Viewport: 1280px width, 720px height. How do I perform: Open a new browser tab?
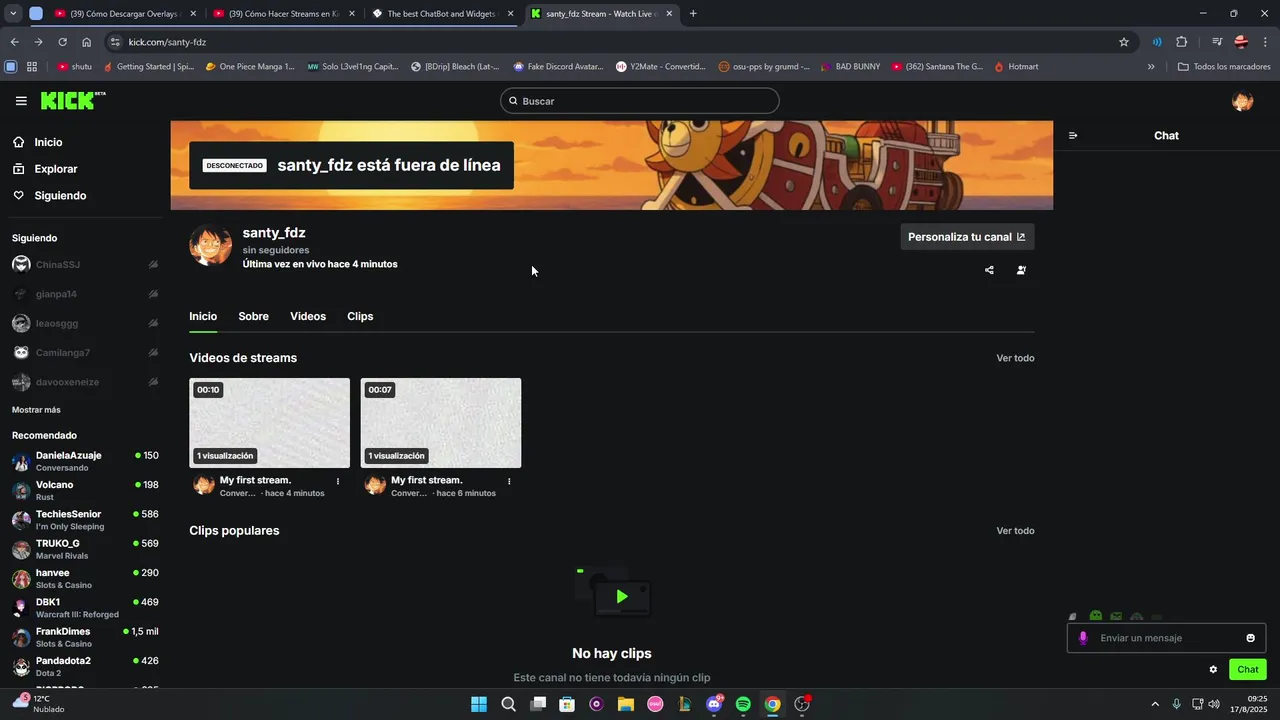693,14
